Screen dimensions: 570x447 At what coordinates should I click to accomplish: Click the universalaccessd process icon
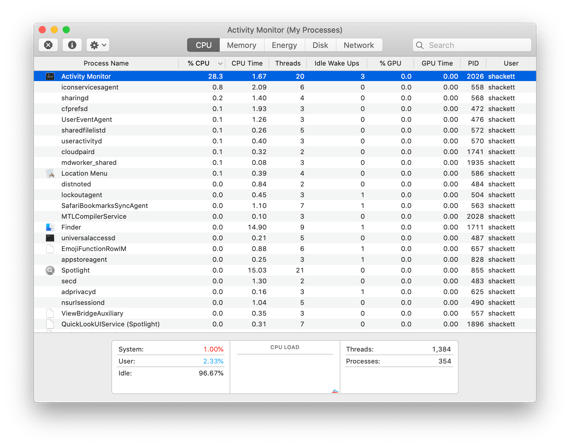[50, 238]
